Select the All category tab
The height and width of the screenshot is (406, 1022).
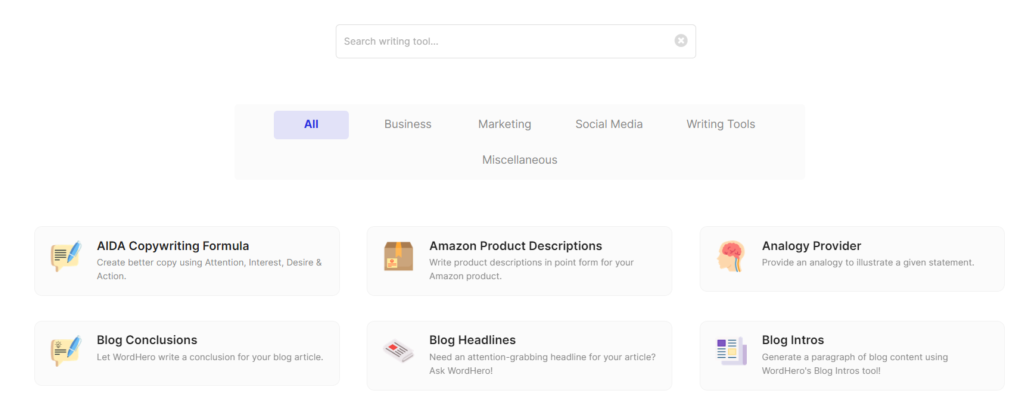click(x=311, y=124)
